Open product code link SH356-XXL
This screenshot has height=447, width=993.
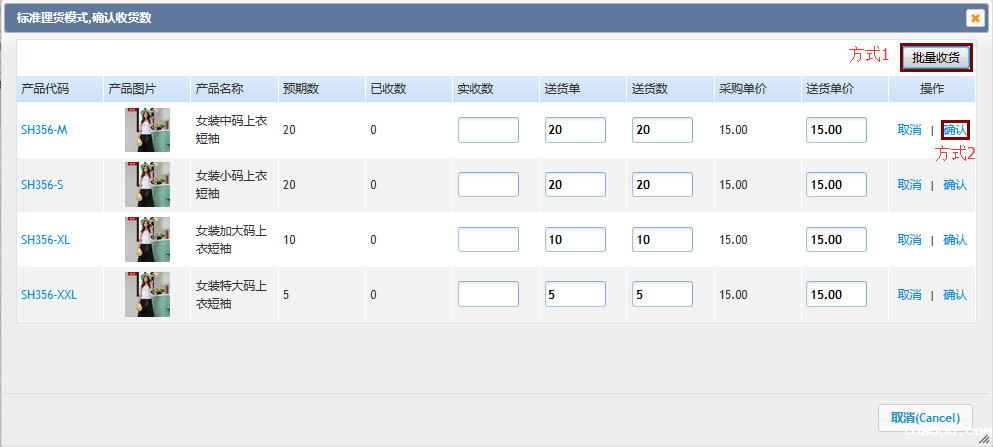pyautogui.click(x=49, y=295)
